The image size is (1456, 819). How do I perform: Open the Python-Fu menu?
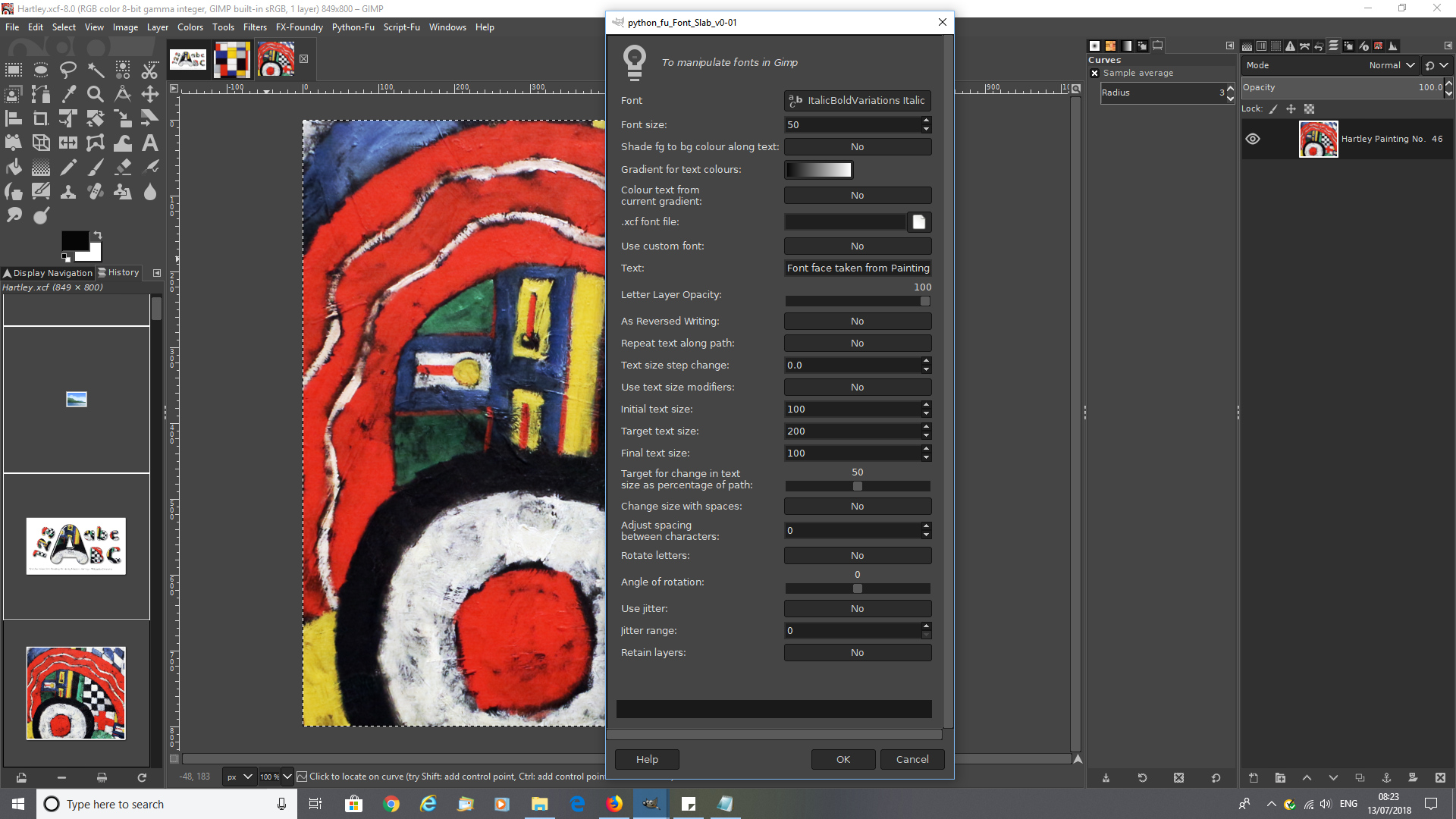coord(353,27)
